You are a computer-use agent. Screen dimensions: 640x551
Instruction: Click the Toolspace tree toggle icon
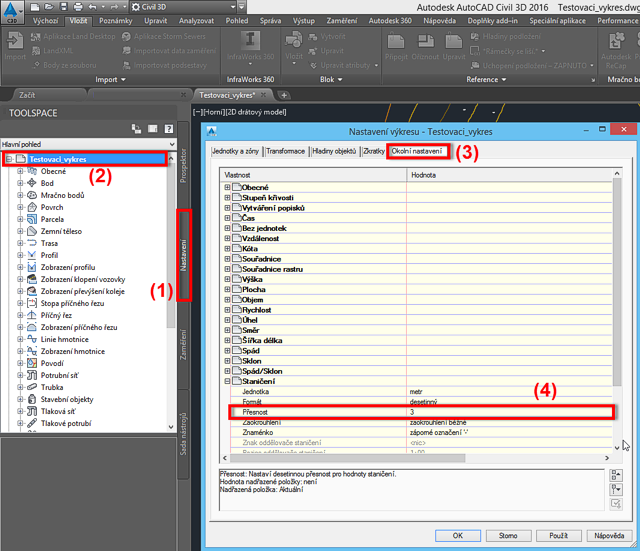pyautogui.click(x=136, y=129)
